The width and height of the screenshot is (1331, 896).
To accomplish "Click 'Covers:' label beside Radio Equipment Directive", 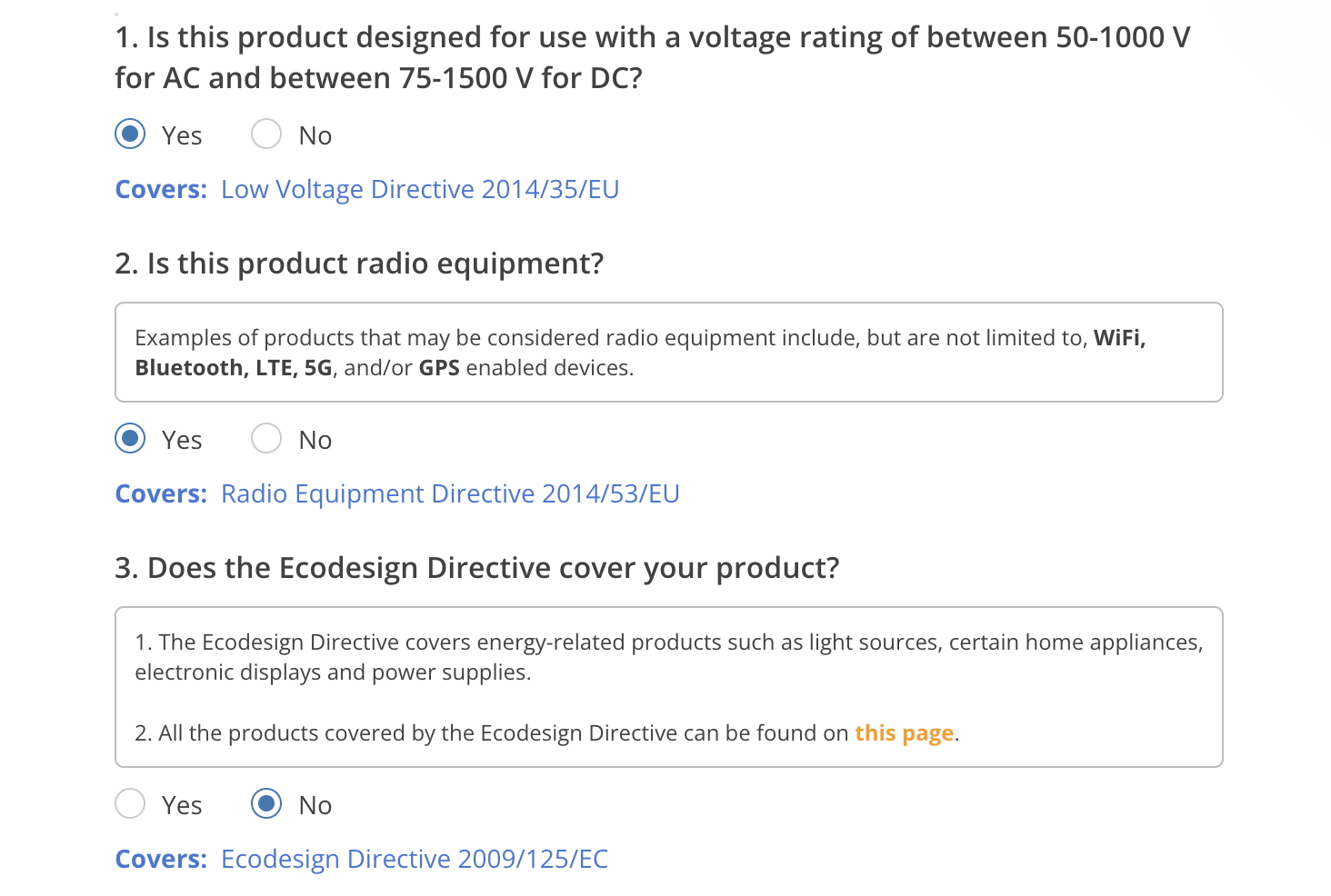I will (x=161, y=493).
